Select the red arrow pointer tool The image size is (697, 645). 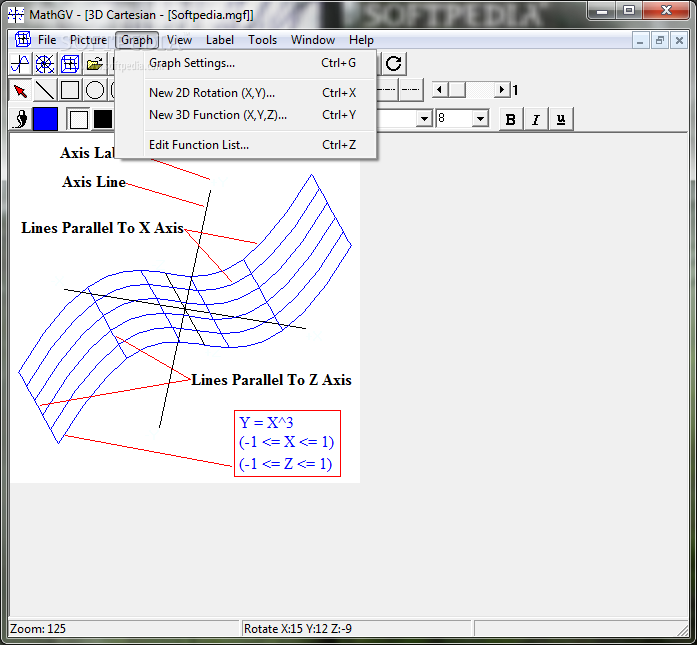point(20,90)
